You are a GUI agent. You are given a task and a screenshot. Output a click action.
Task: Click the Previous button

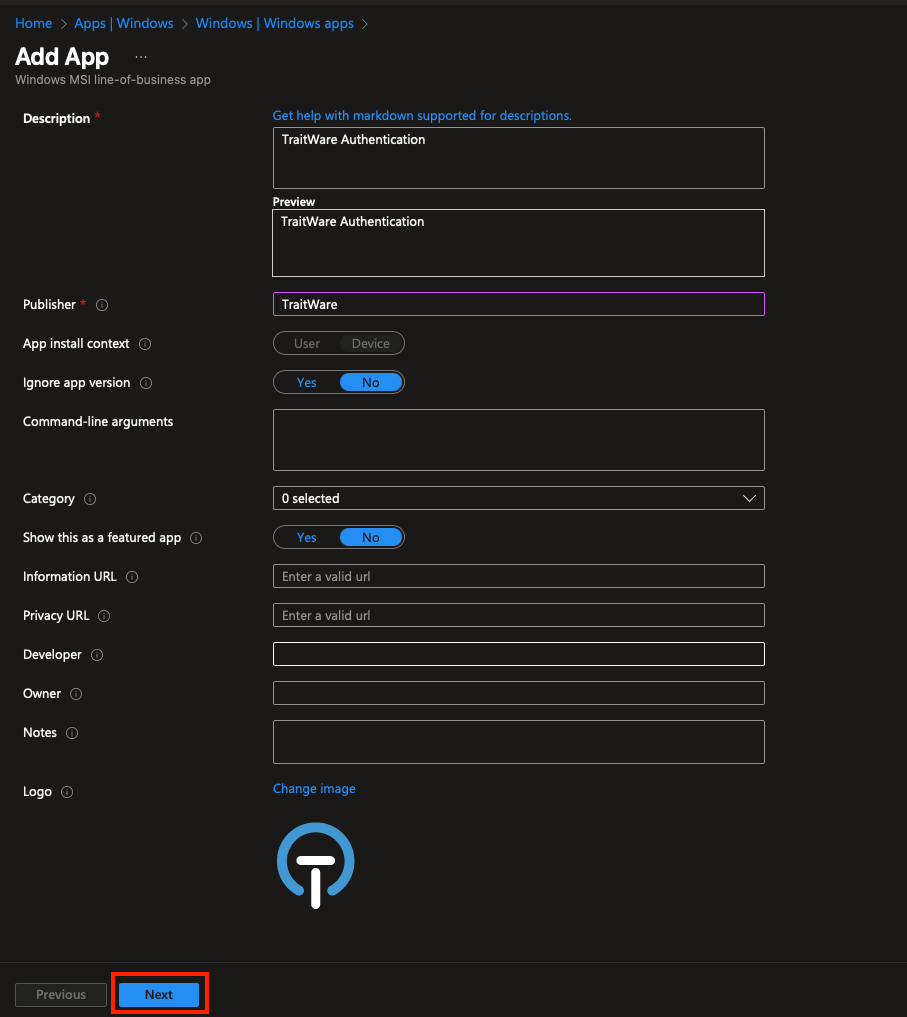tap(61, 994)
